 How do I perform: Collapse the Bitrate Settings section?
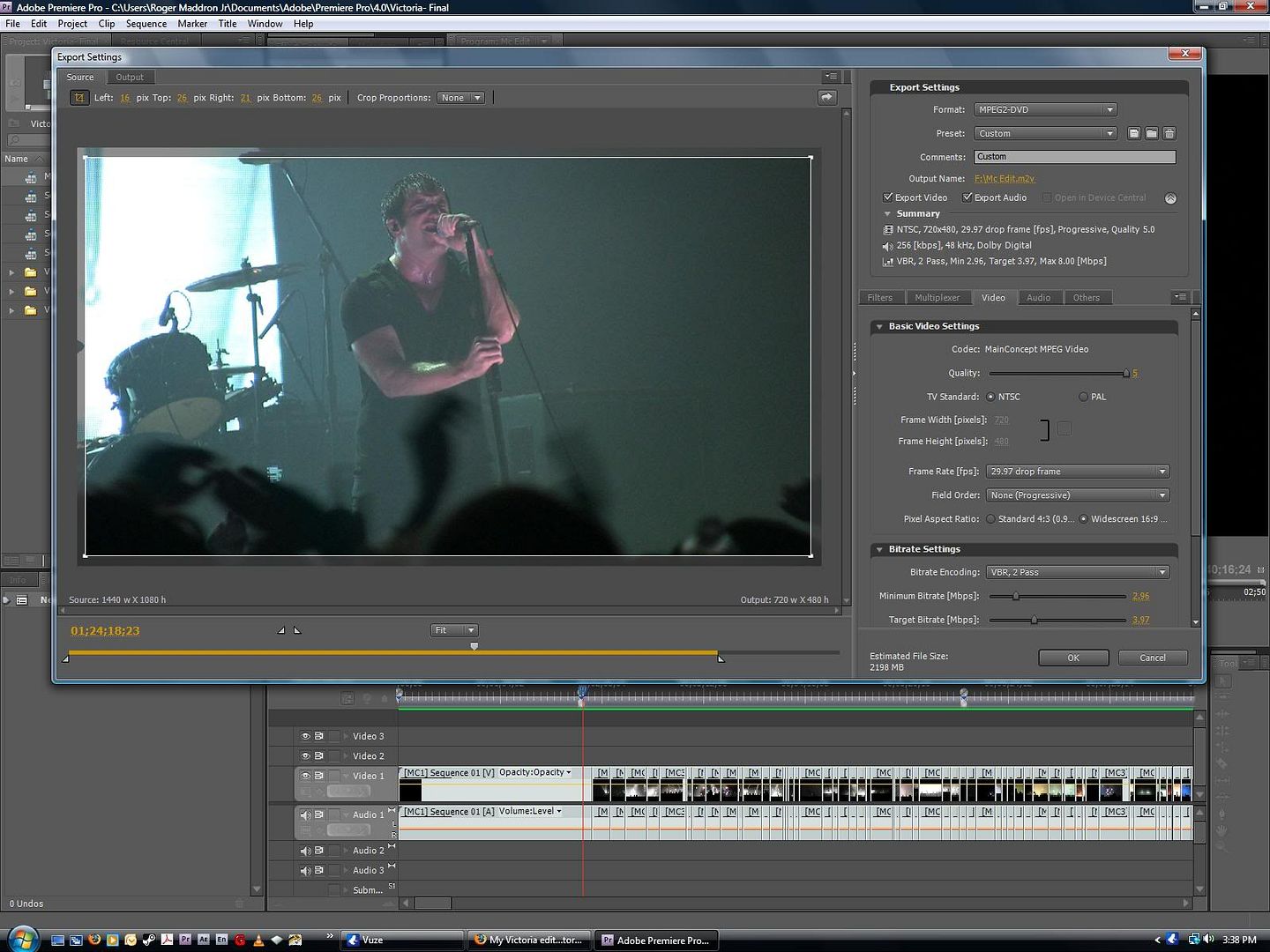pyautogui.click(x=879, y=549)
